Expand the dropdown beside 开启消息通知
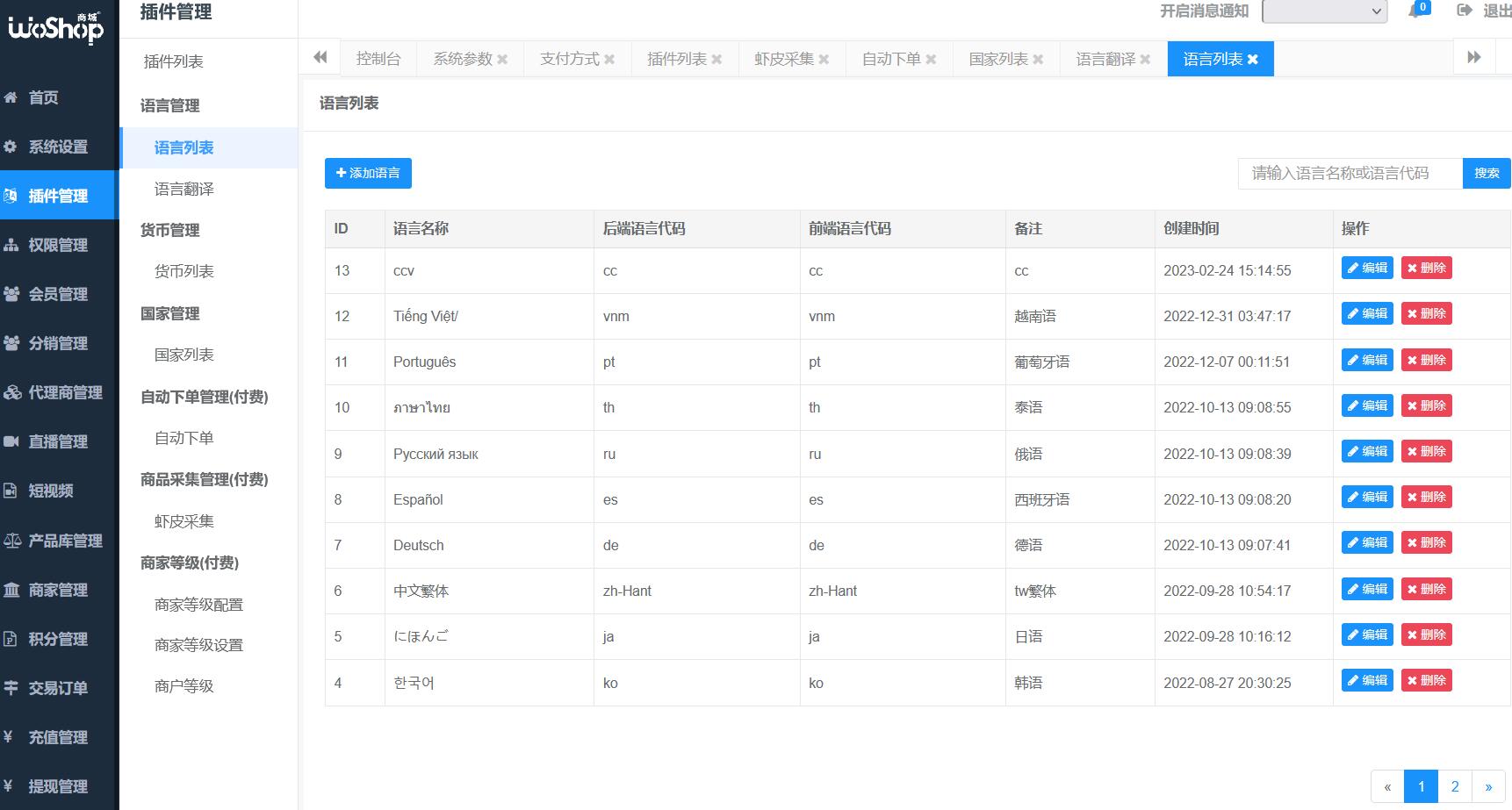 click(1324, 11)
